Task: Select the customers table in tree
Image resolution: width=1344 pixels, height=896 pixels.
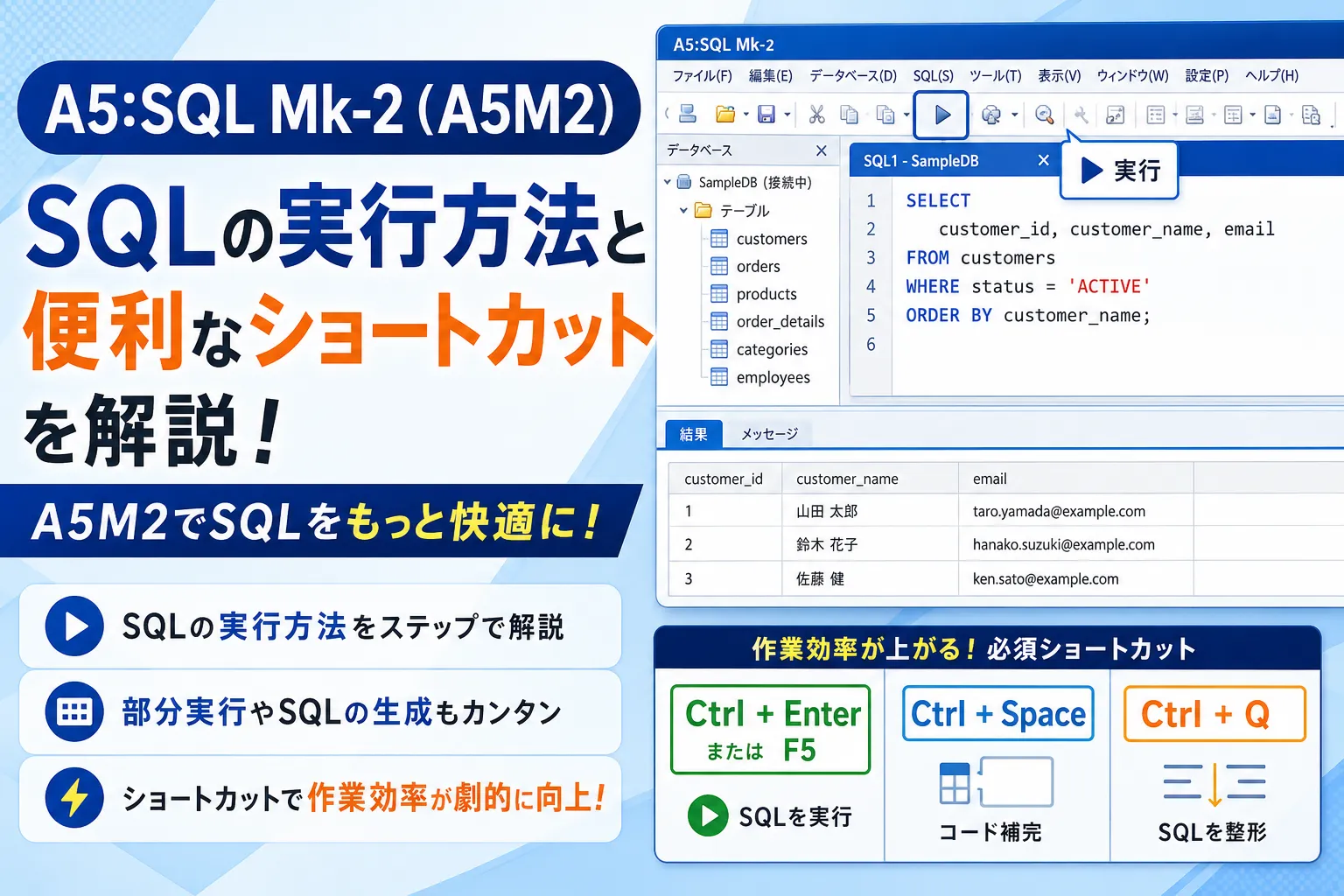Action: (758, 239)
